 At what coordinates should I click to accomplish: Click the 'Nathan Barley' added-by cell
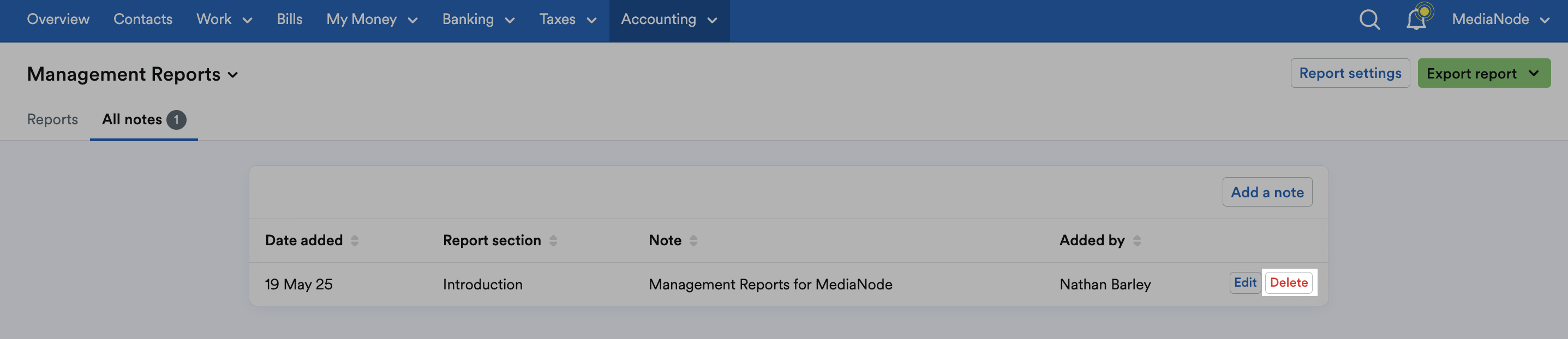1105,284
